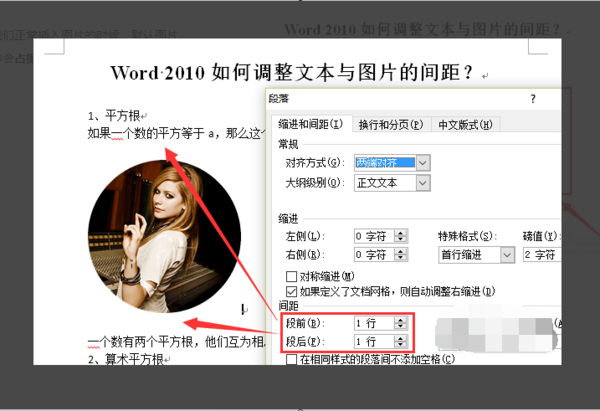Click the paragraph dialog help question mark

pyautogui.click(x=533, y=99)
